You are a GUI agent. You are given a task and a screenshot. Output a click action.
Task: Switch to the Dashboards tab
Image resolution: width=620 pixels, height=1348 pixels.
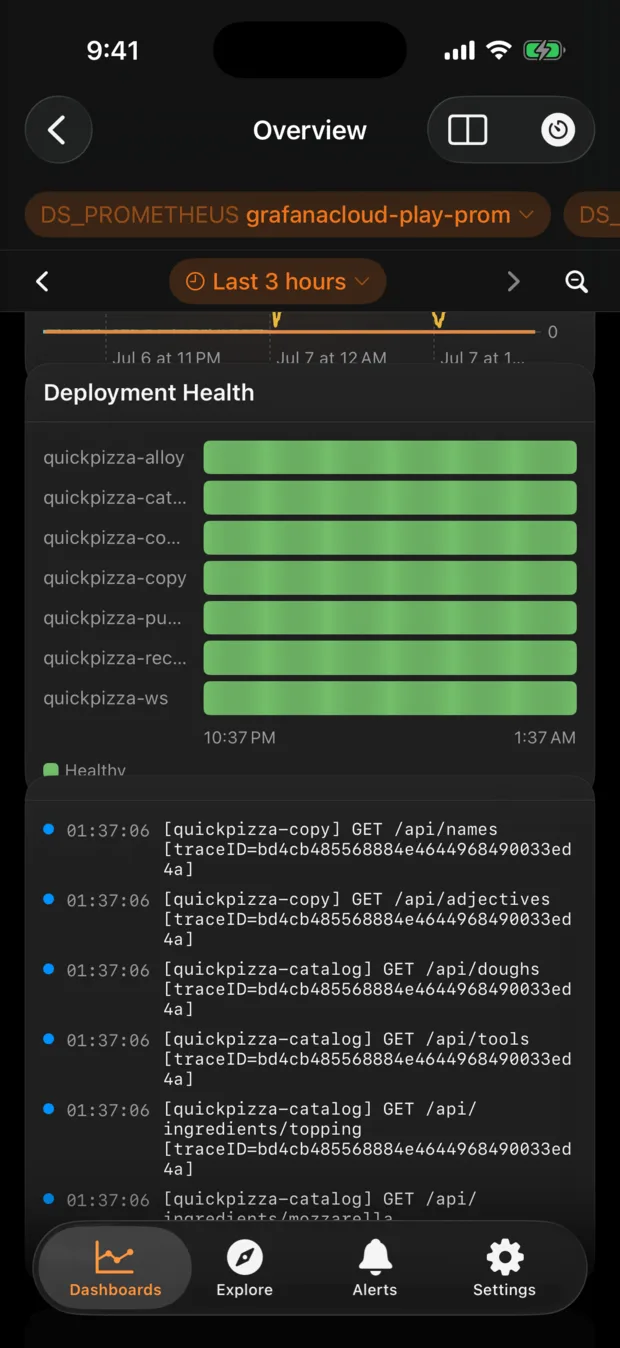(x=115, y=1268)
